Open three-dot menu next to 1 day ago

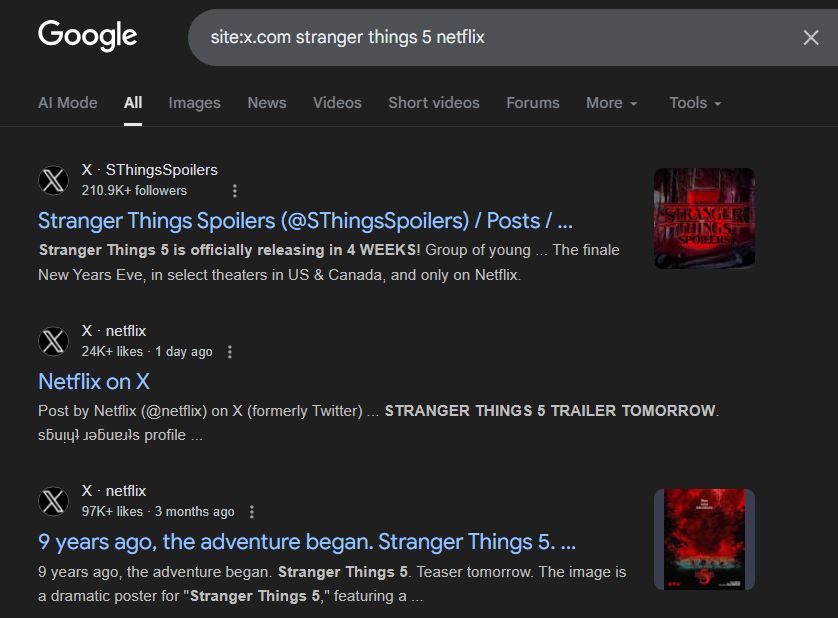tap(230, 352)
